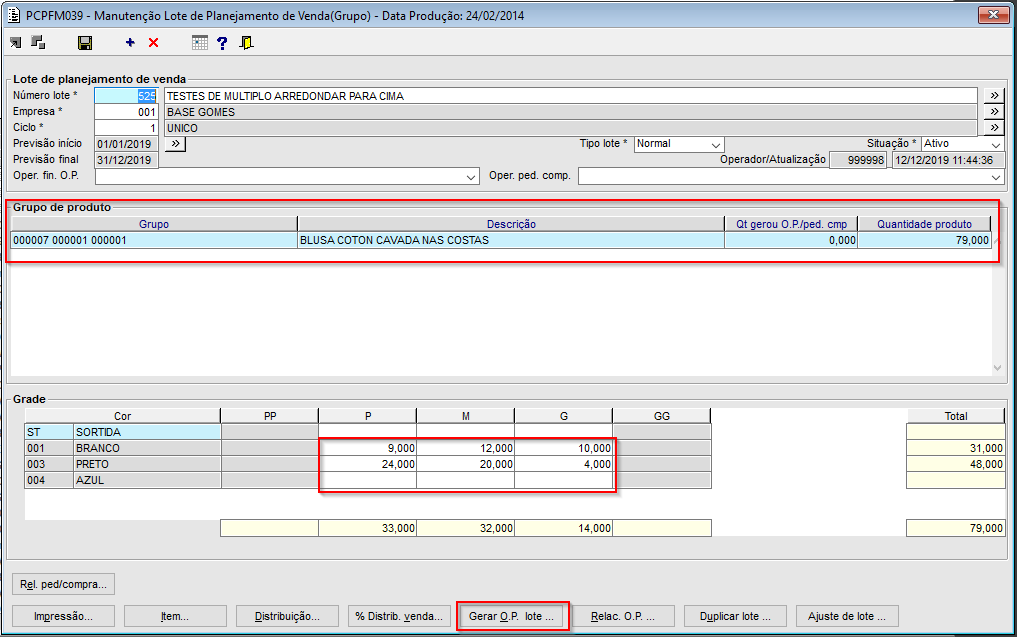Click the Previsão final date field
The width and height of the screenshot is (1017, 637).
point(126,160)
